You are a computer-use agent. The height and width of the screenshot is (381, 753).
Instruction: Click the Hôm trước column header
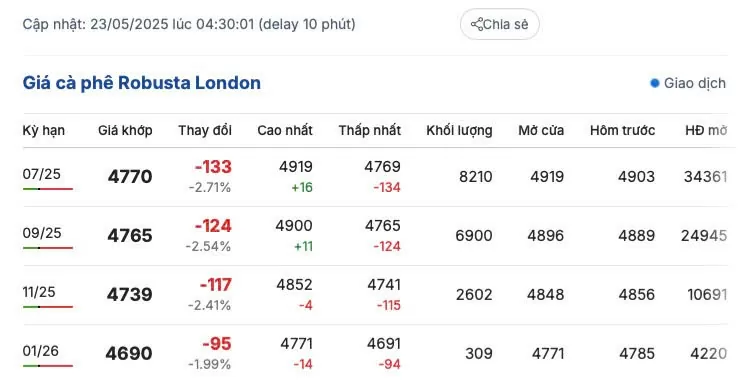coord(622,130)
